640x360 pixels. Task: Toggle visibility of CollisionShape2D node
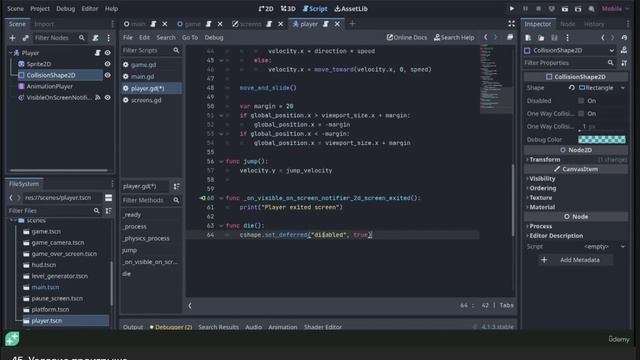107,75
